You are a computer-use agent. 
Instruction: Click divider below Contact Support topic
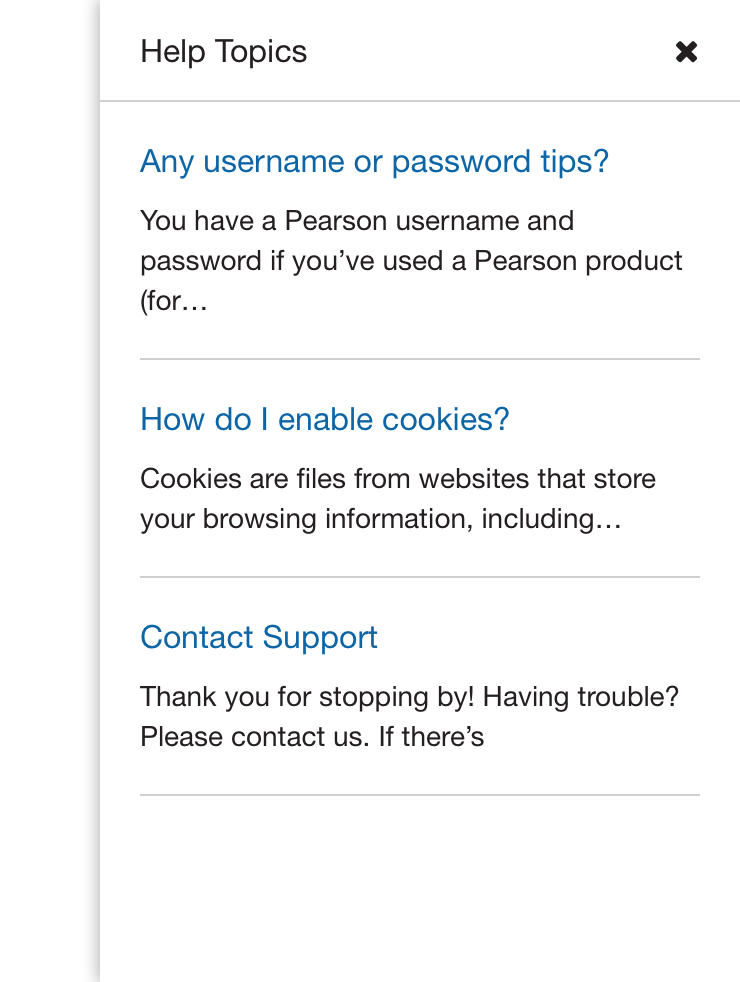(x=420, y=795)
